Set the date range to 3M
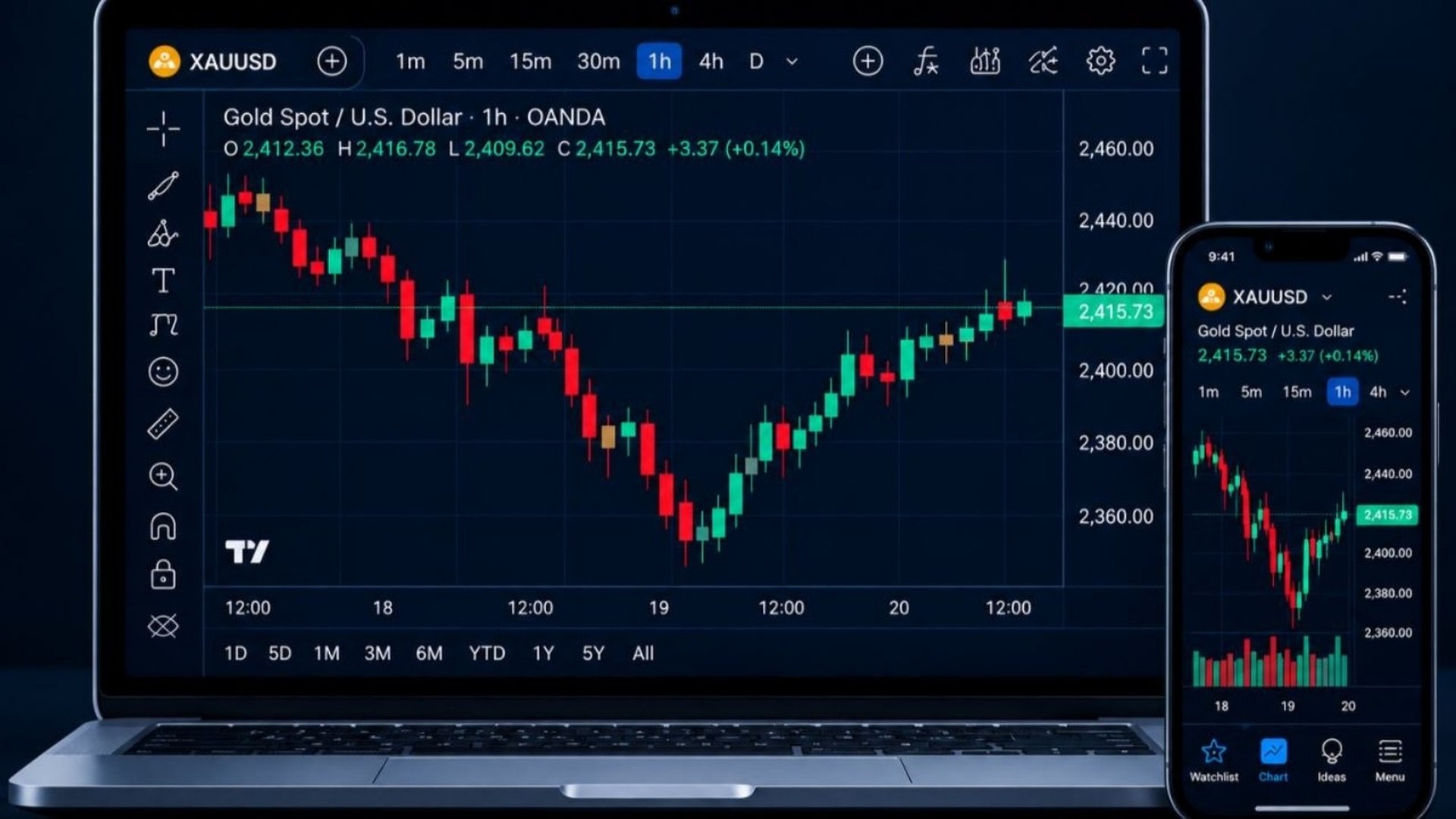Image resolution: width=1456 pixels, height=819 pixels. 377,653
